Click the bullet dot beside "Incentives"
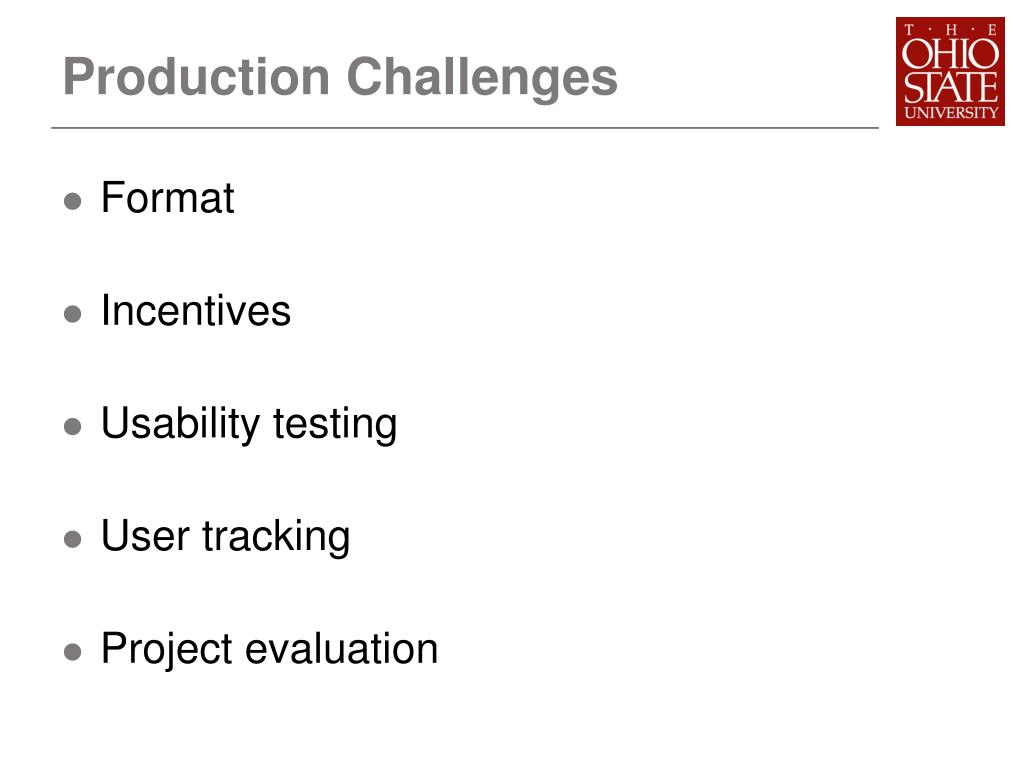The width and height of the screenshot is (1024, 768). tap(72, 314)
